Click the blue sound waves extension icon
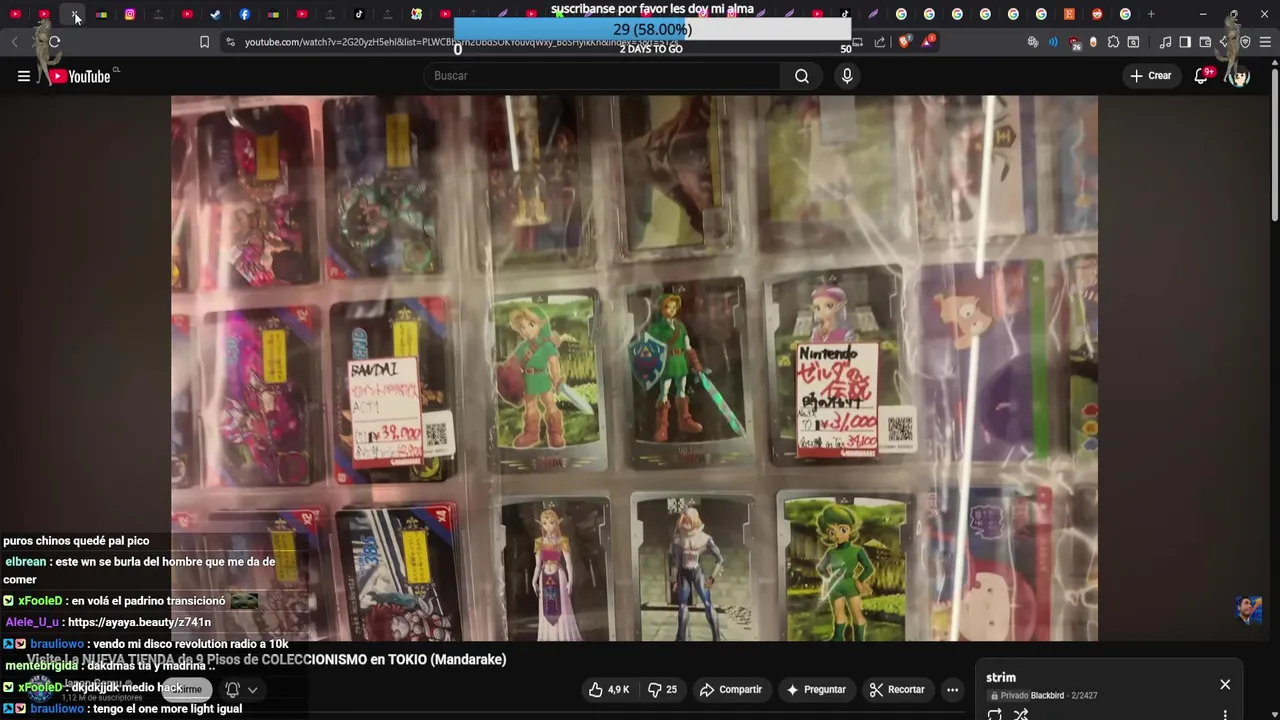1280x720 pixels. (x=1053, y=42)
